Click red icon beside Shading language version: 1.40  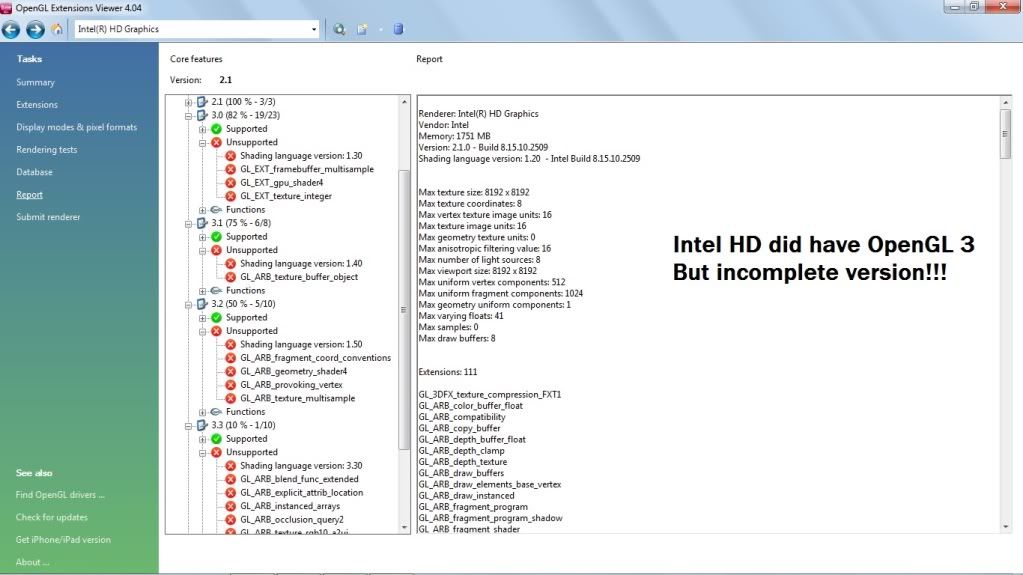click(x=230, y=264)
